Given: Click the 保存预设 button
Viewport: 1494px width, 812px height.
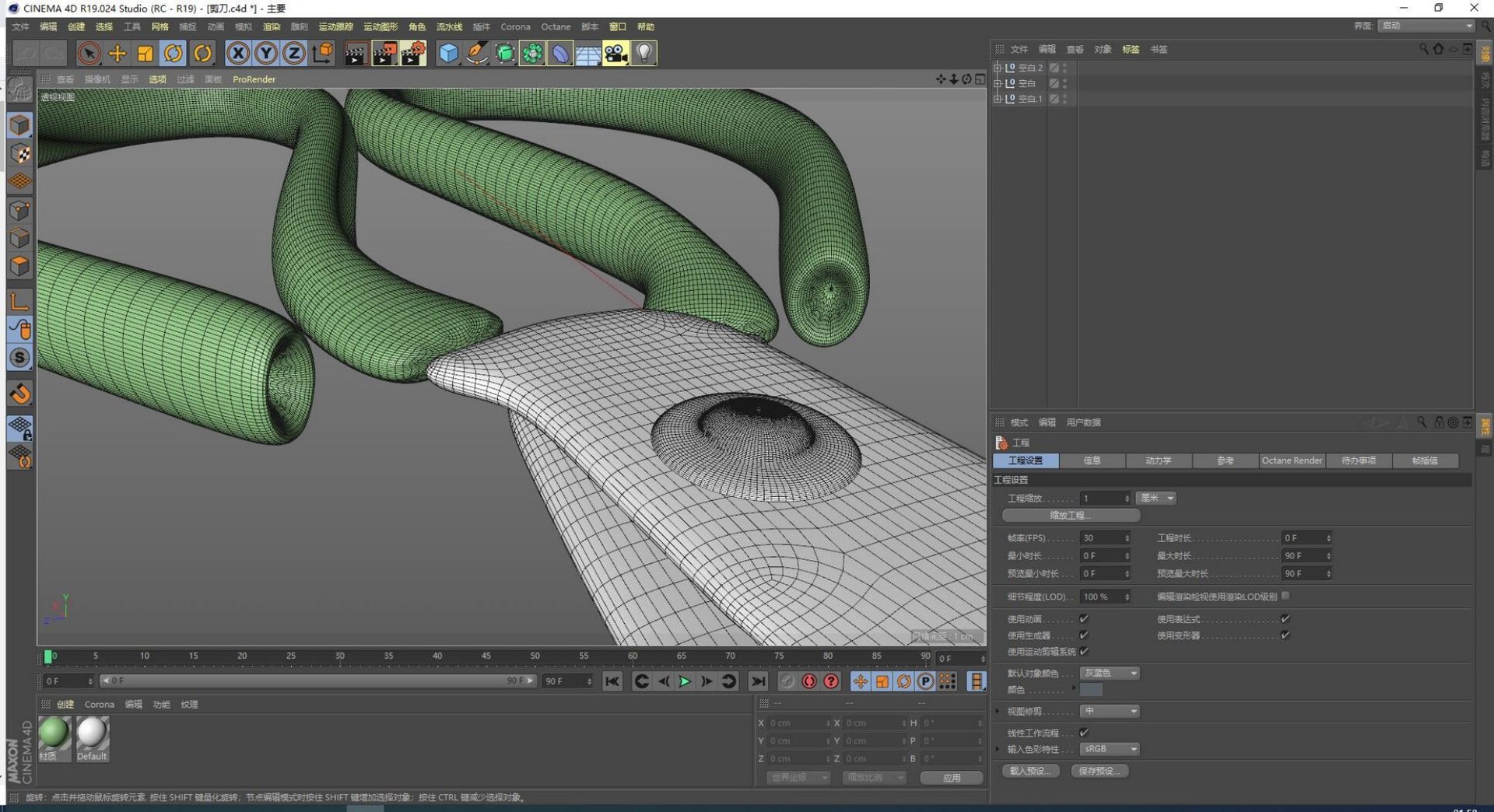Looking at the screenshot, I should pyautogui.click(x=1099, y=771).
